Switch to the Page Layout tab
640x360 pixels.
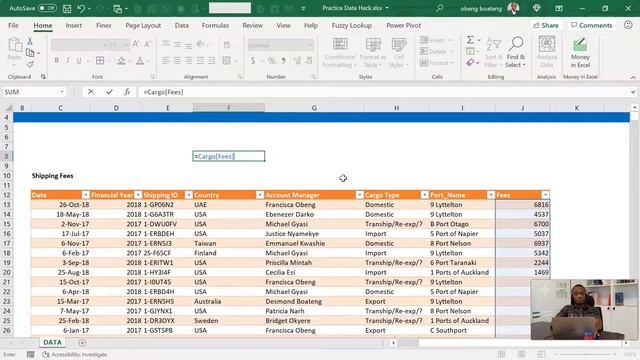point(143,25)
